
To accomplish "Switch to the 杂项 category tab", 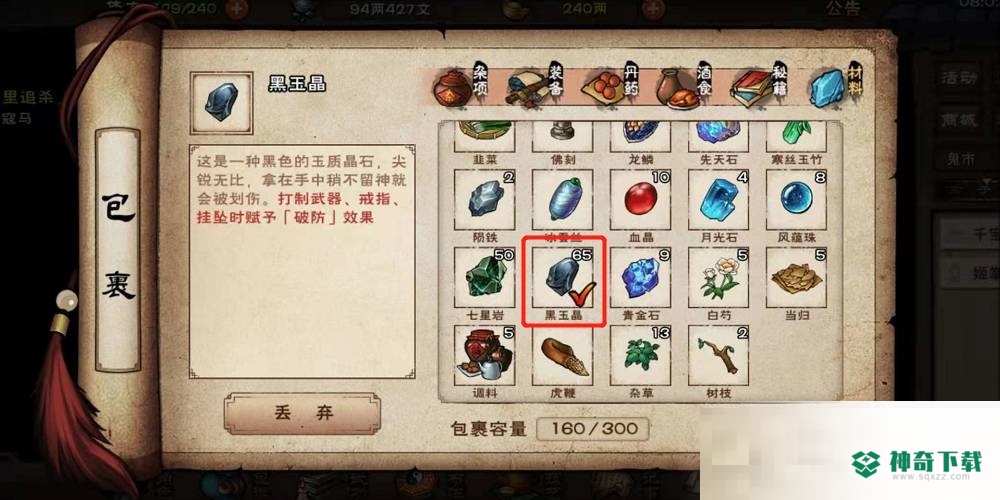I will [461, 85].
